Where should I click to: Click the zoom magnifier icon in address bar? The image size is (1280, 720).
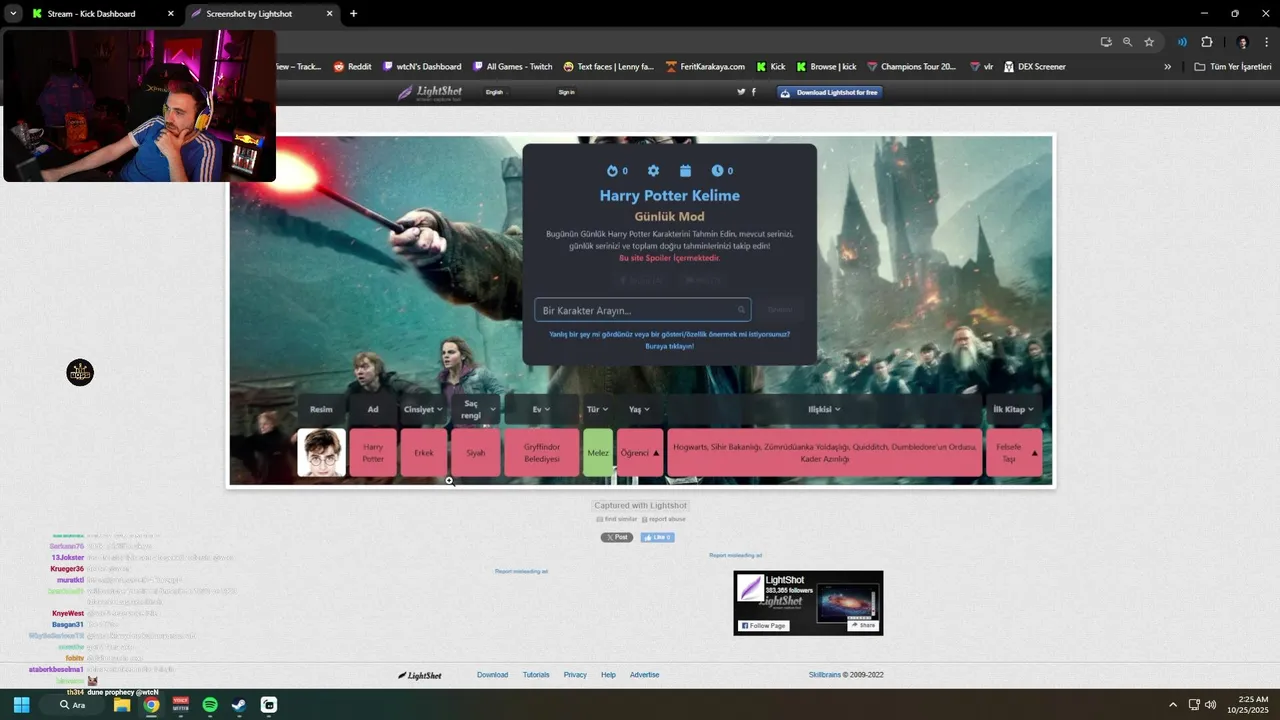[1127, 42]
